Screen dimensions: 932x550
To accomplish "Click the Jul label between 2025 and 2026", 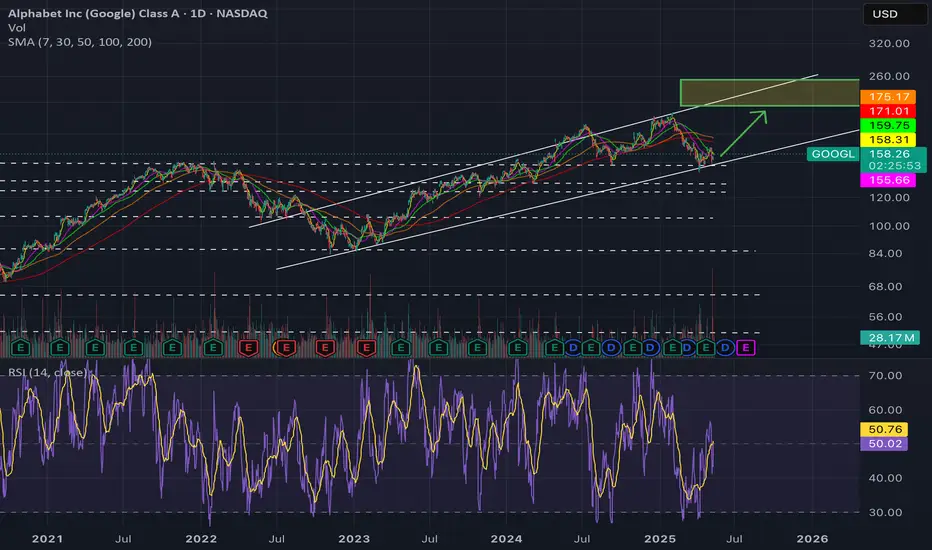I will (x=735, y=539).
